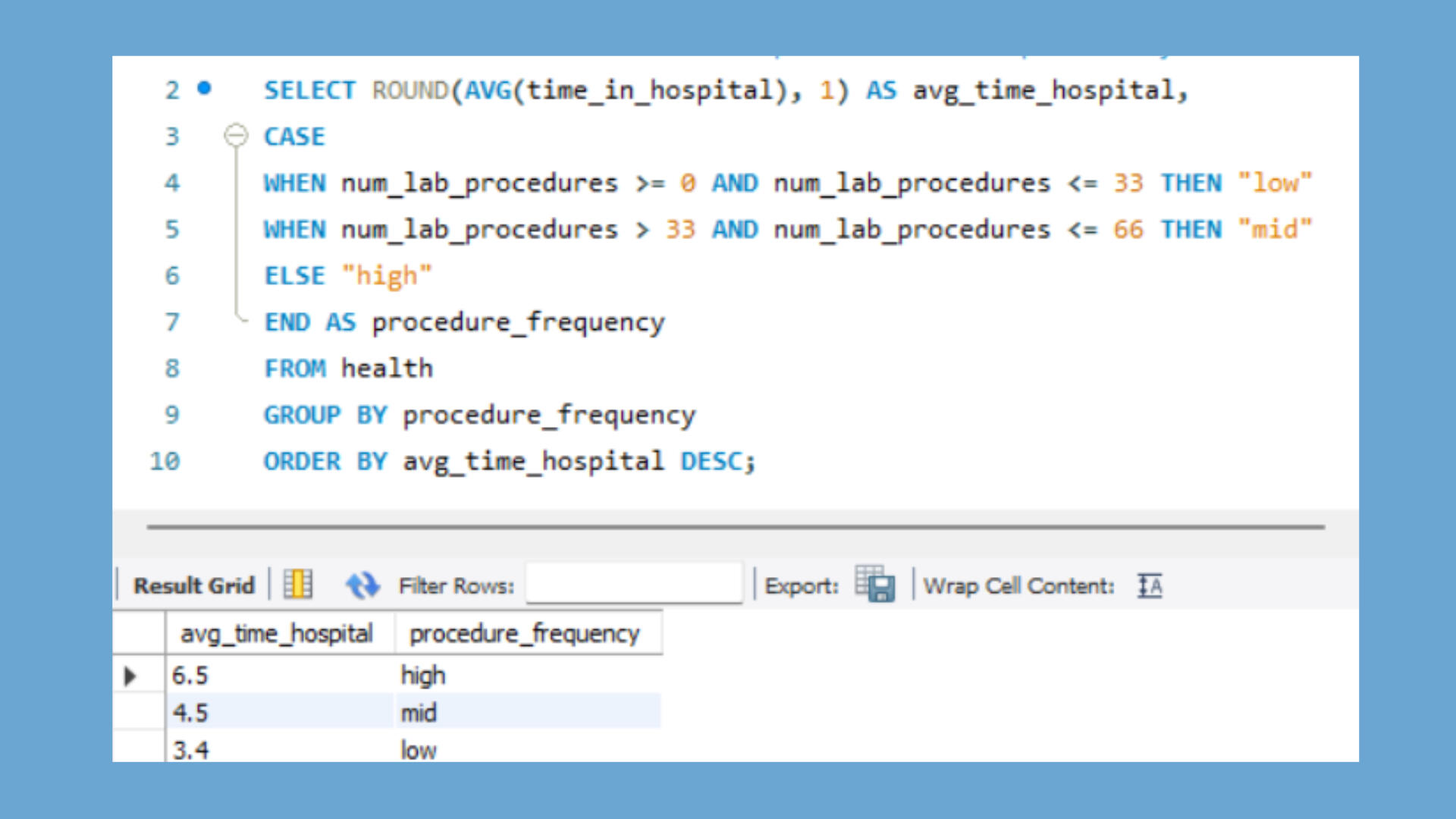Click the horizontal divider above the result grid
Image resolution: width=1456 pixels, height=819 pixels.
[x=736, y=526]
